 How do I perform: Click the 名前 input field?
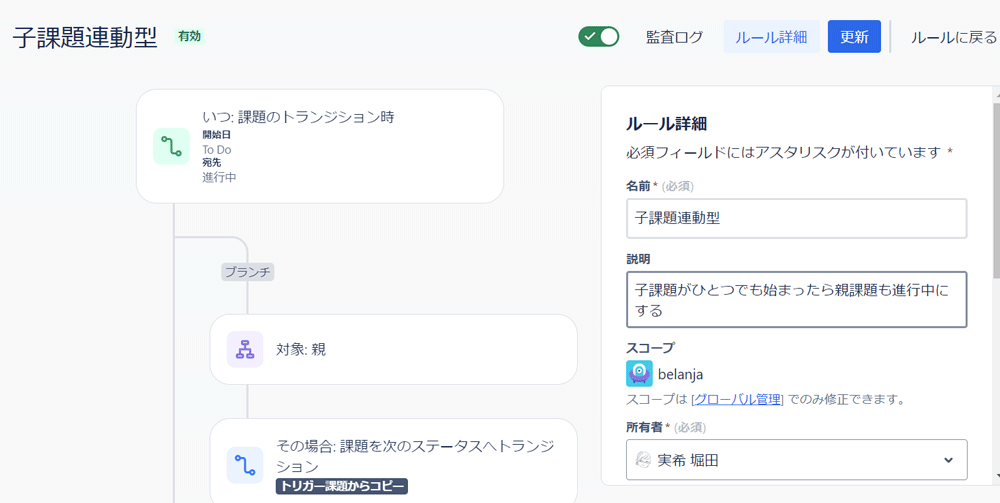tap(797, 218)
